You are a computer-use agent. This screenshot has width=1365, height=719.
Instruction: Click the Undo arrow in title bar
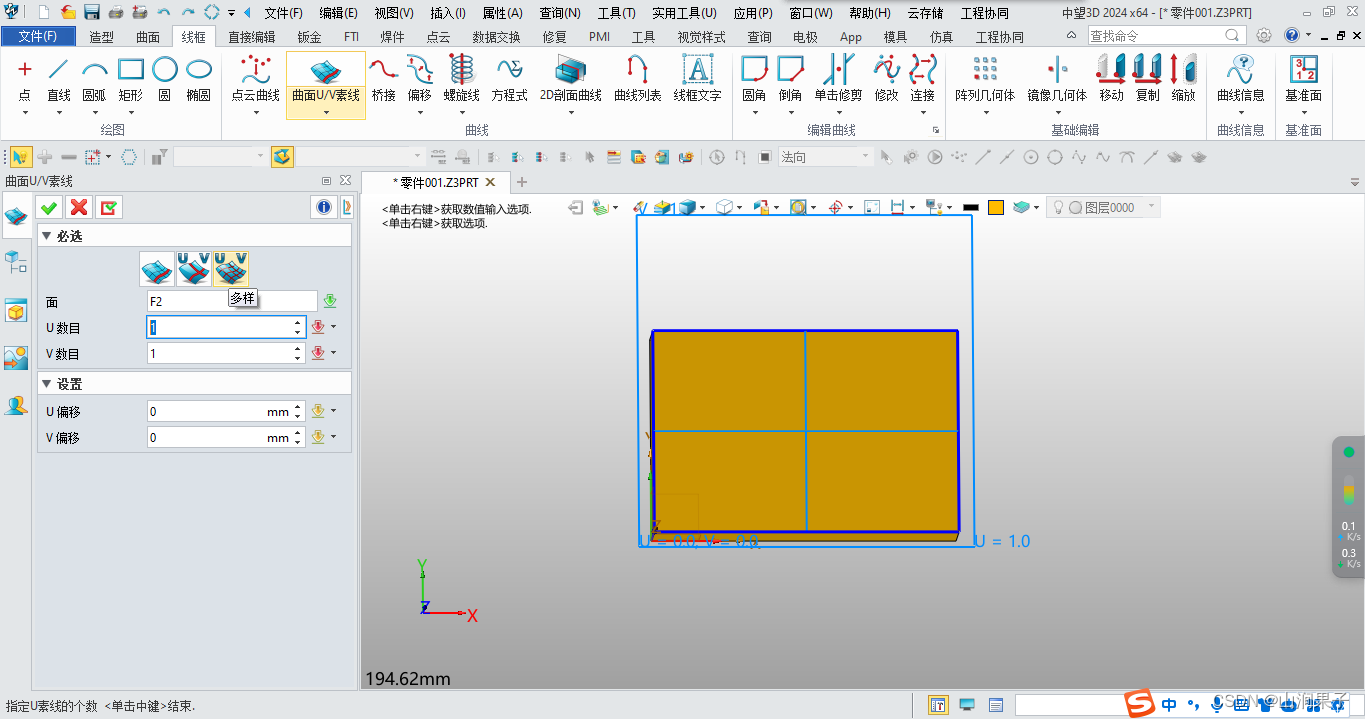click(x=163, y=13)
